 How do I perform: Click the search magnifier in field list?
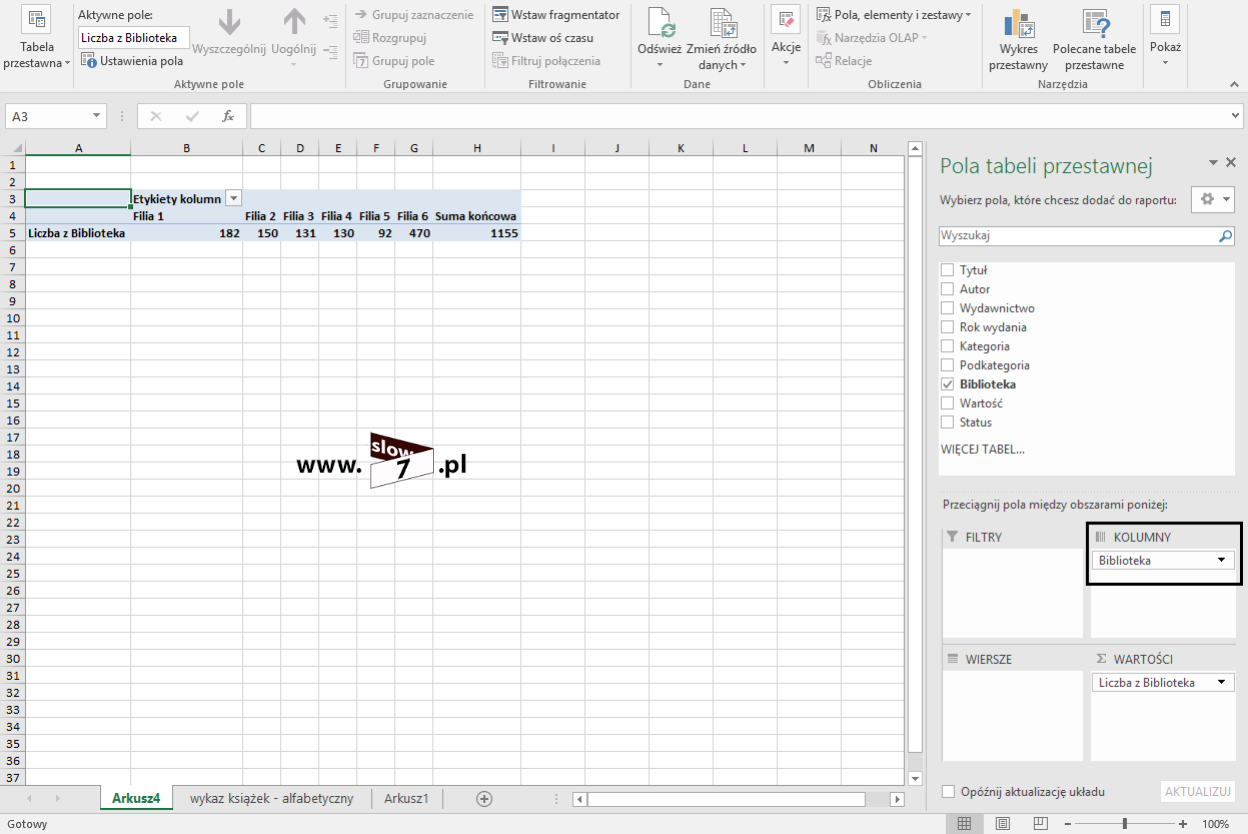(x=1225, y=237)
